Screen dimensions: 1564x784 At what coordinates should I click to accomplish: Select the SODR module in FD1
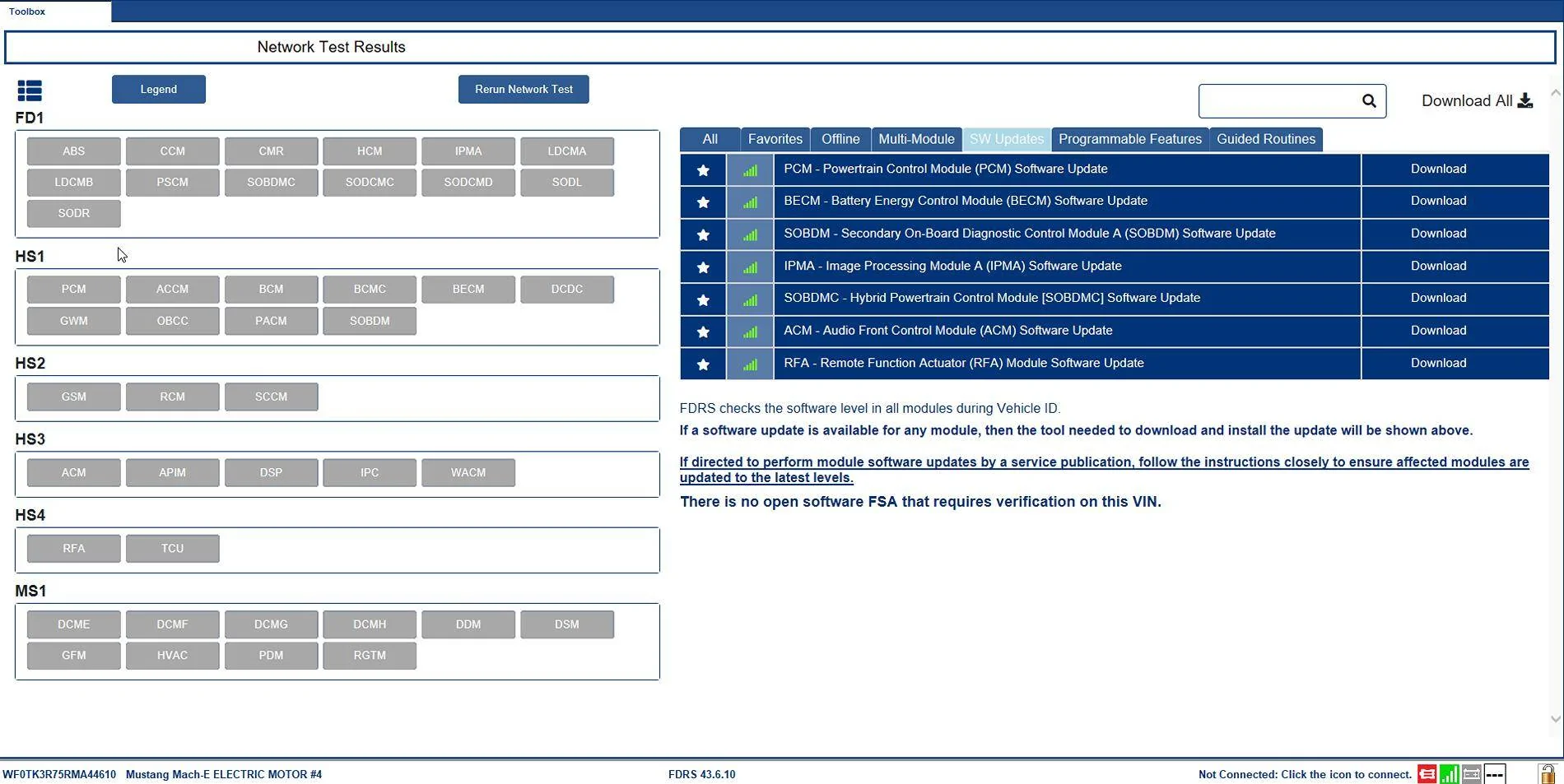click(x=73, y=213)
